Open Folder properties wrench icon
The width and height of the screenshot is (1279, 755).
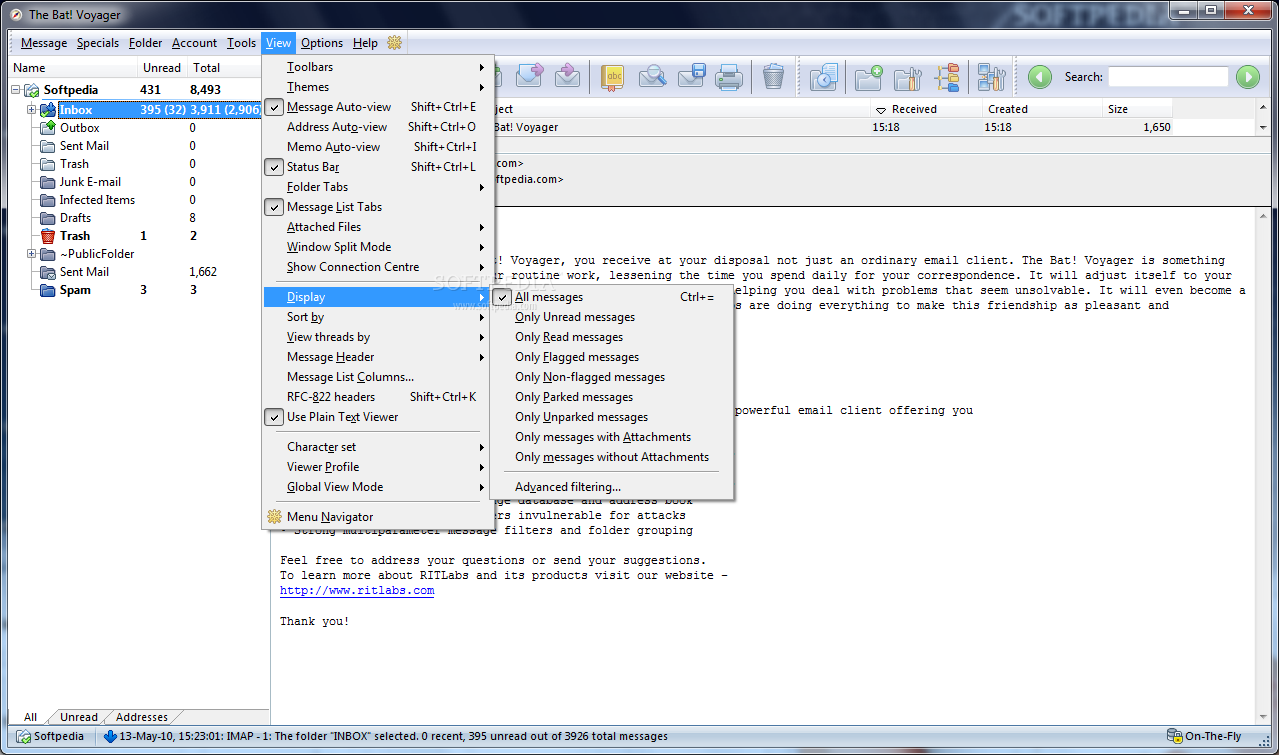click(x=907, y=77)
